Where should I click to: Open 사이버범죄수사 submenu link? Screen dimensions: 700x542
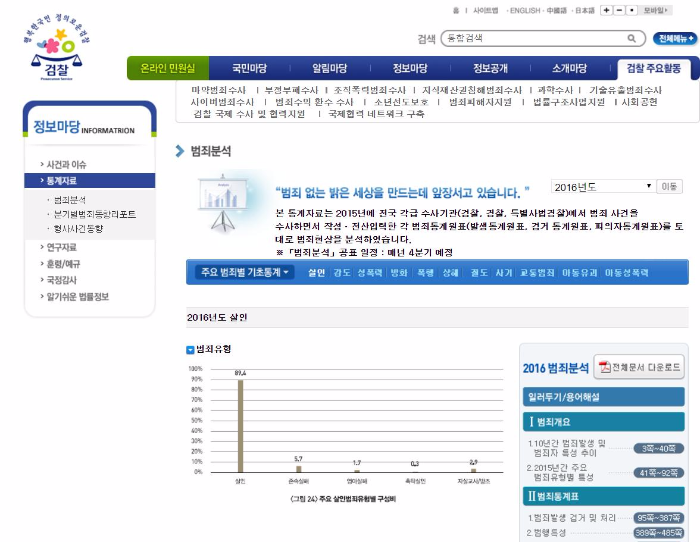(x=222, y=102)
